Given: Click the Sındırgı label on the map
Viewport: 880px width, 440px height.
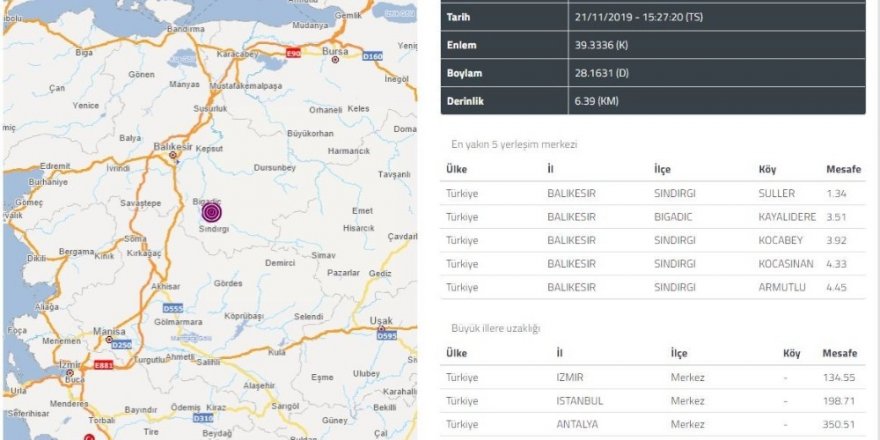Looking at the screenshot, I should pyautogui.click(x=213, y=229).
